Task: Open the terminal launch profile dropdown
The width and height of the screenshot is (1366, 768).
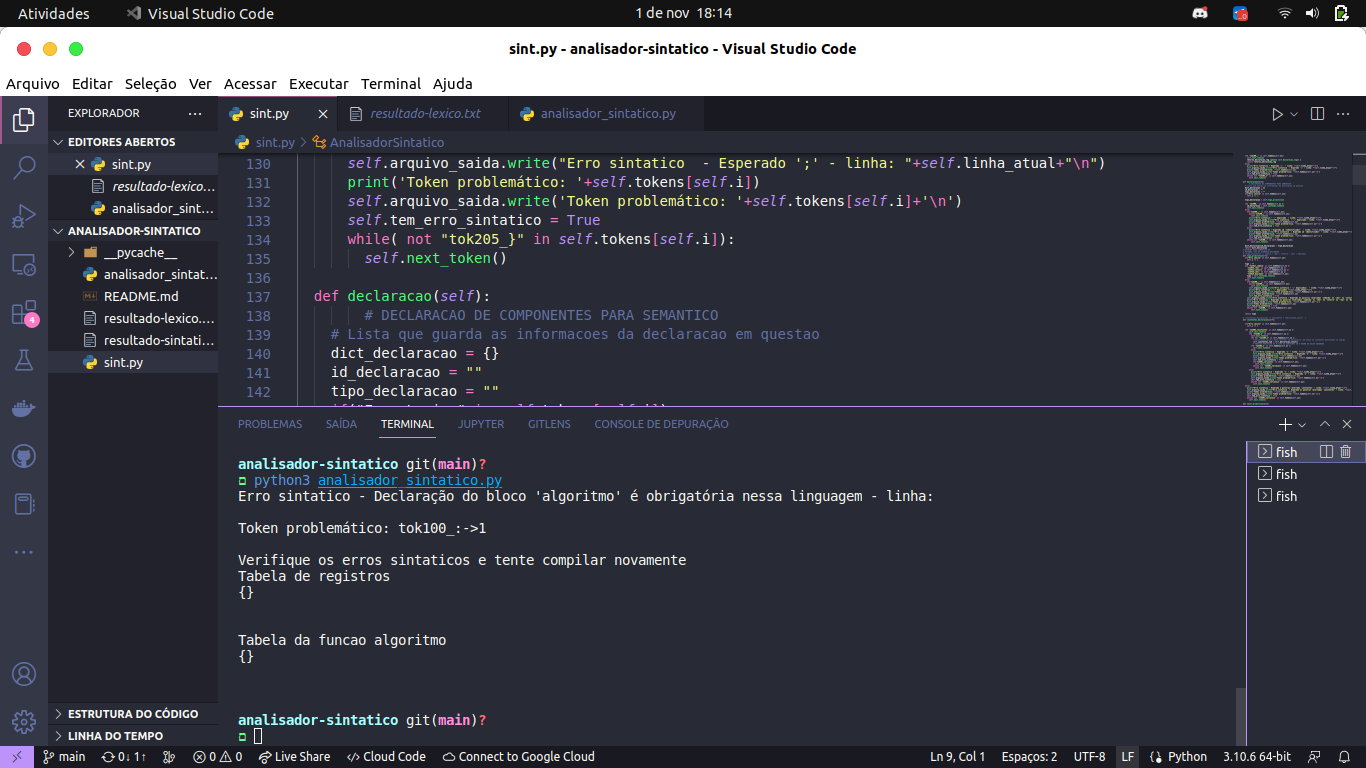Action: pos(1301,424)
